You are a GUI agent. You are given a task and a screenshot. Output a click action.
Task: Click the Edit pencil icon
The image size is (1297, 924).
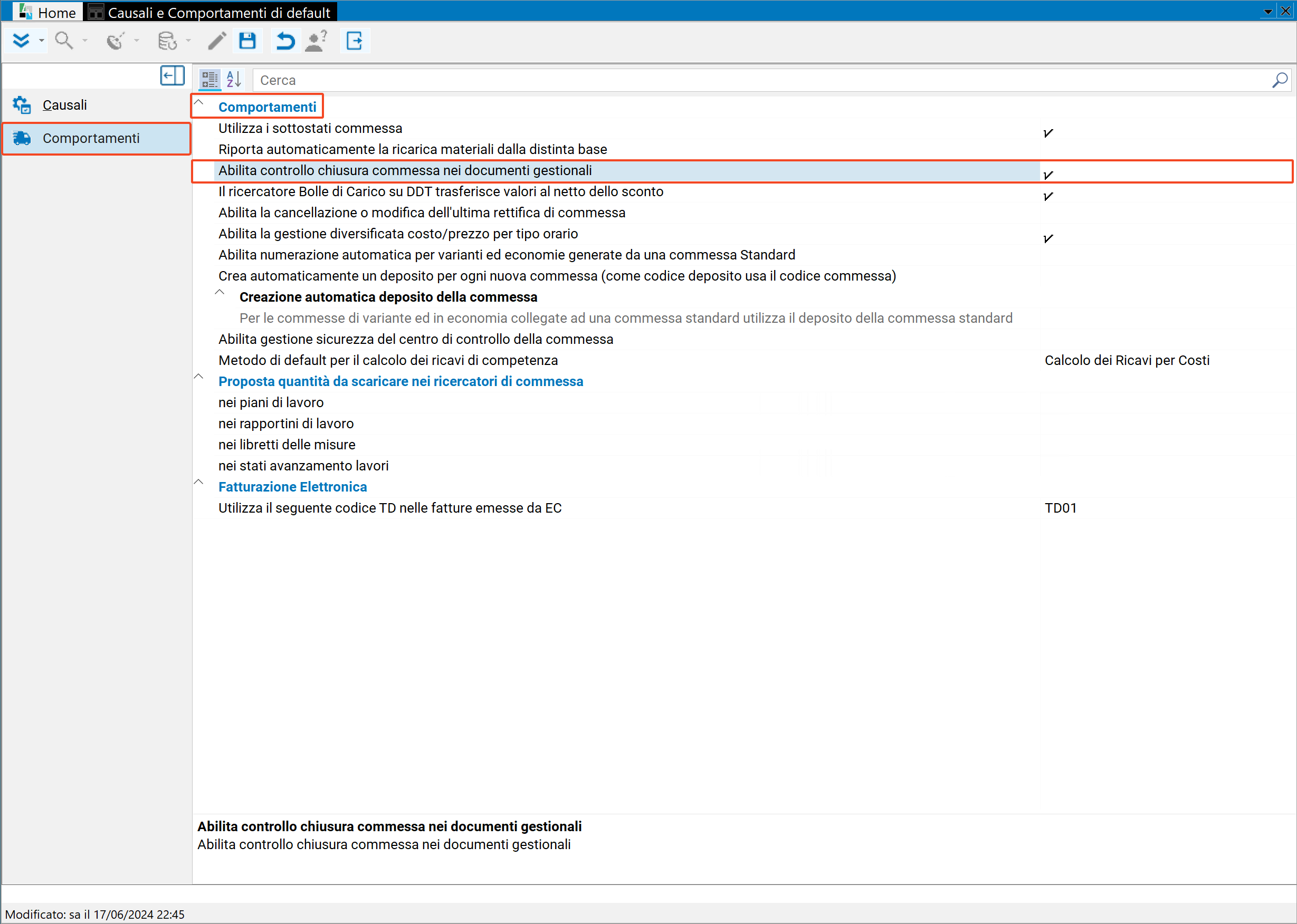coord(217,41)
